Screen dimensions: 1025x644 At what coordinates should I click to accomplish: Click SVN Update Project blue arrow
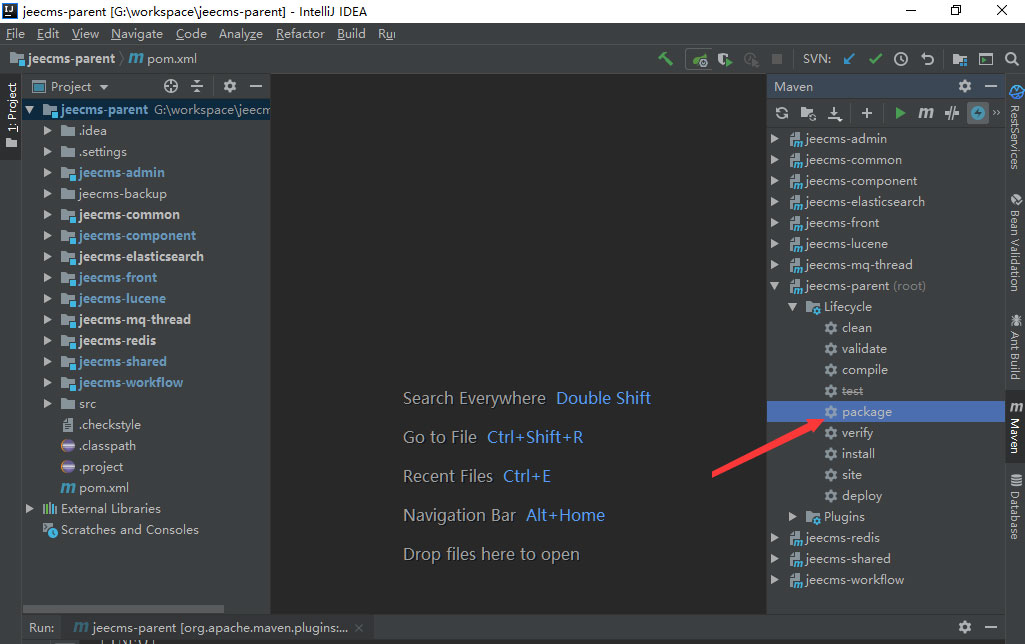[849, 59]
